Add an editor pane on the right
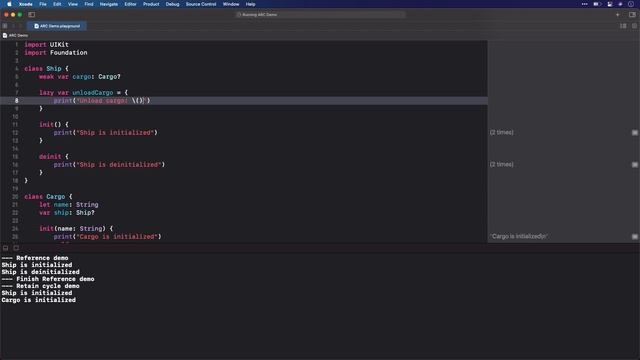The image size is (640, 360). (634, 26)
